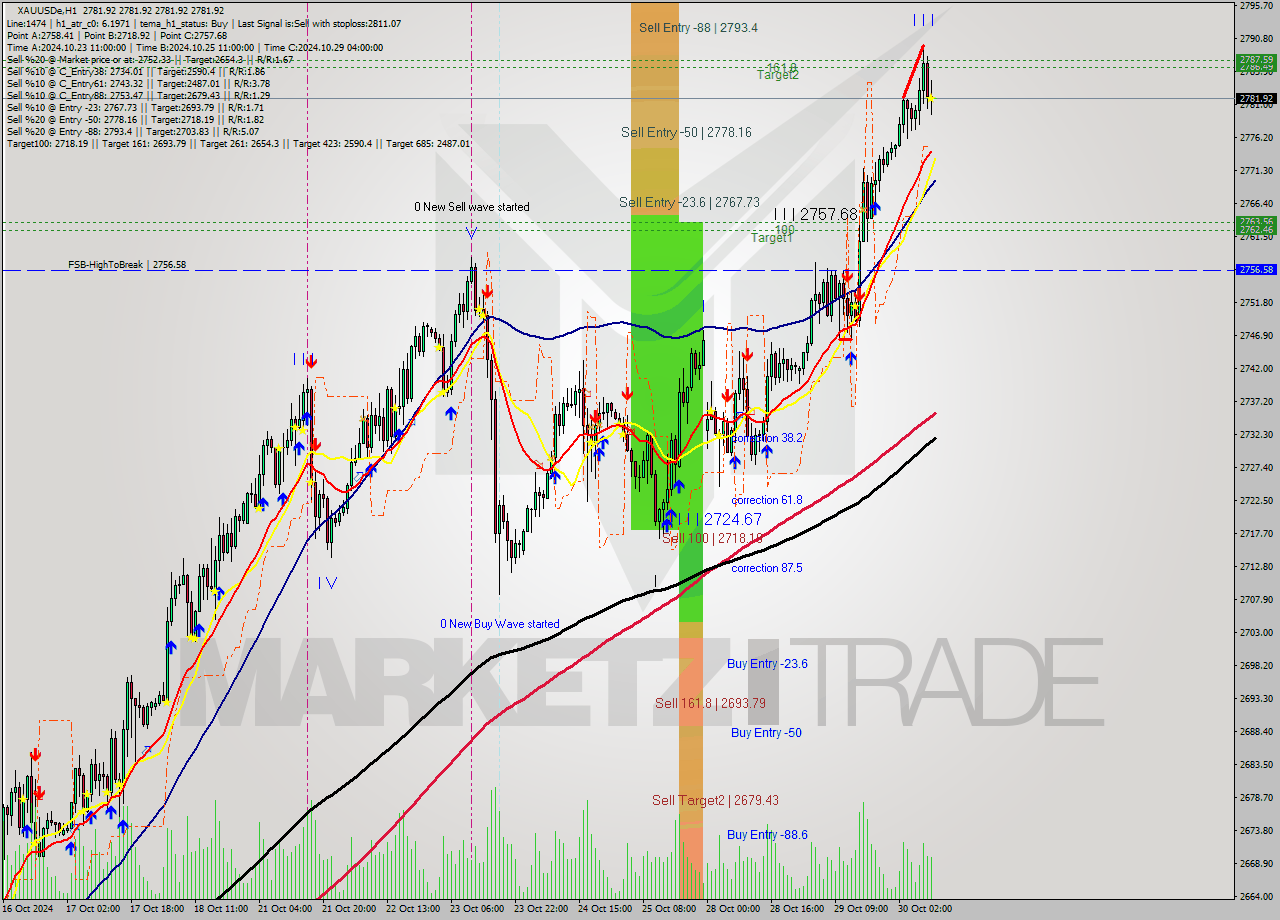Click the 'Sell Entry -50 | 2778.16' label

[686, 132]
